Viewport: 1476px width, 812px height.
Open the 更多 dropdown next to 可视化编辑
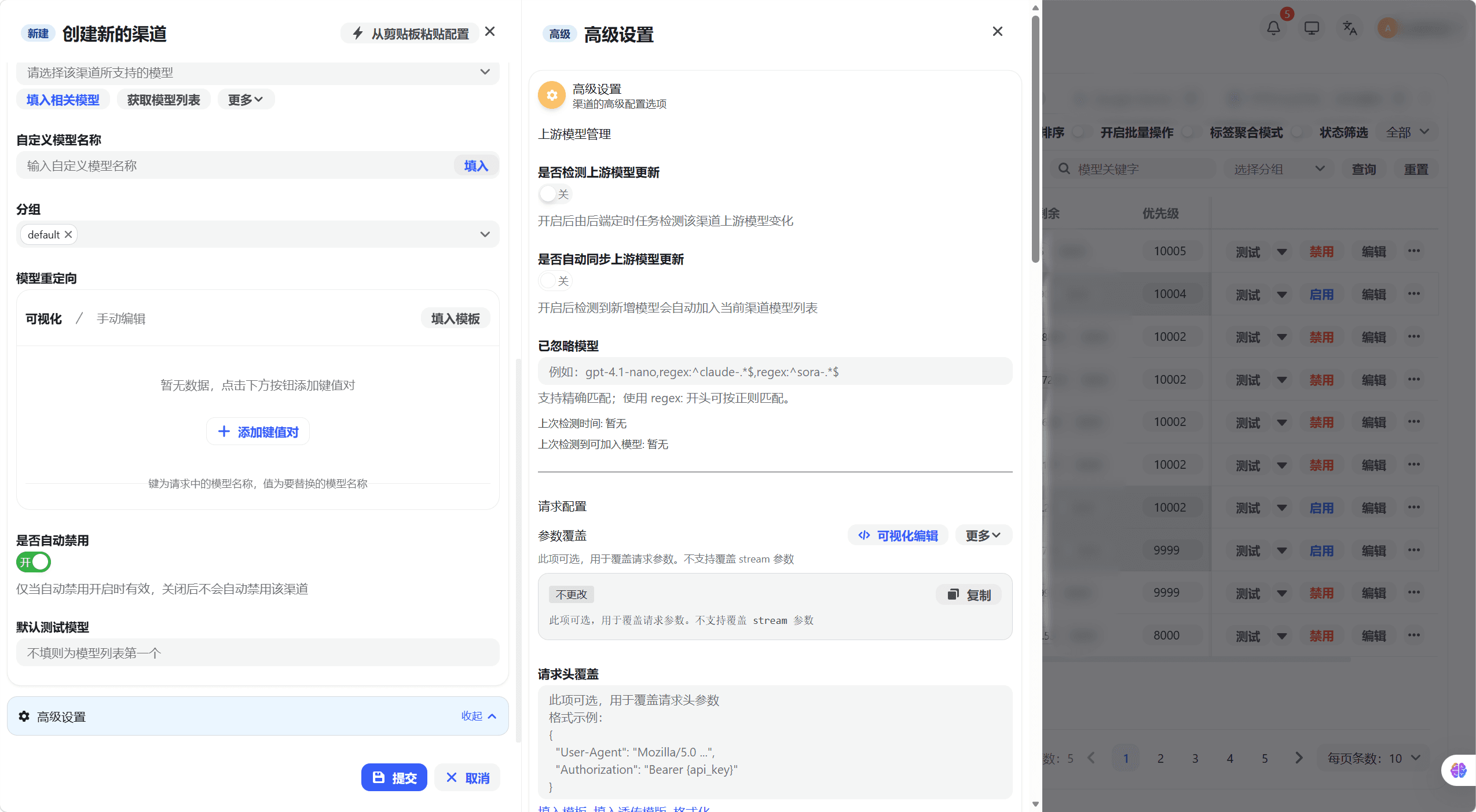(x=982, y=535)
